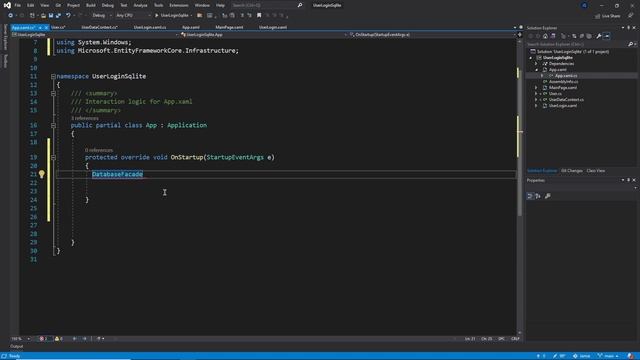Collapse the UserLoginSqlite project node

pos(531,58)
